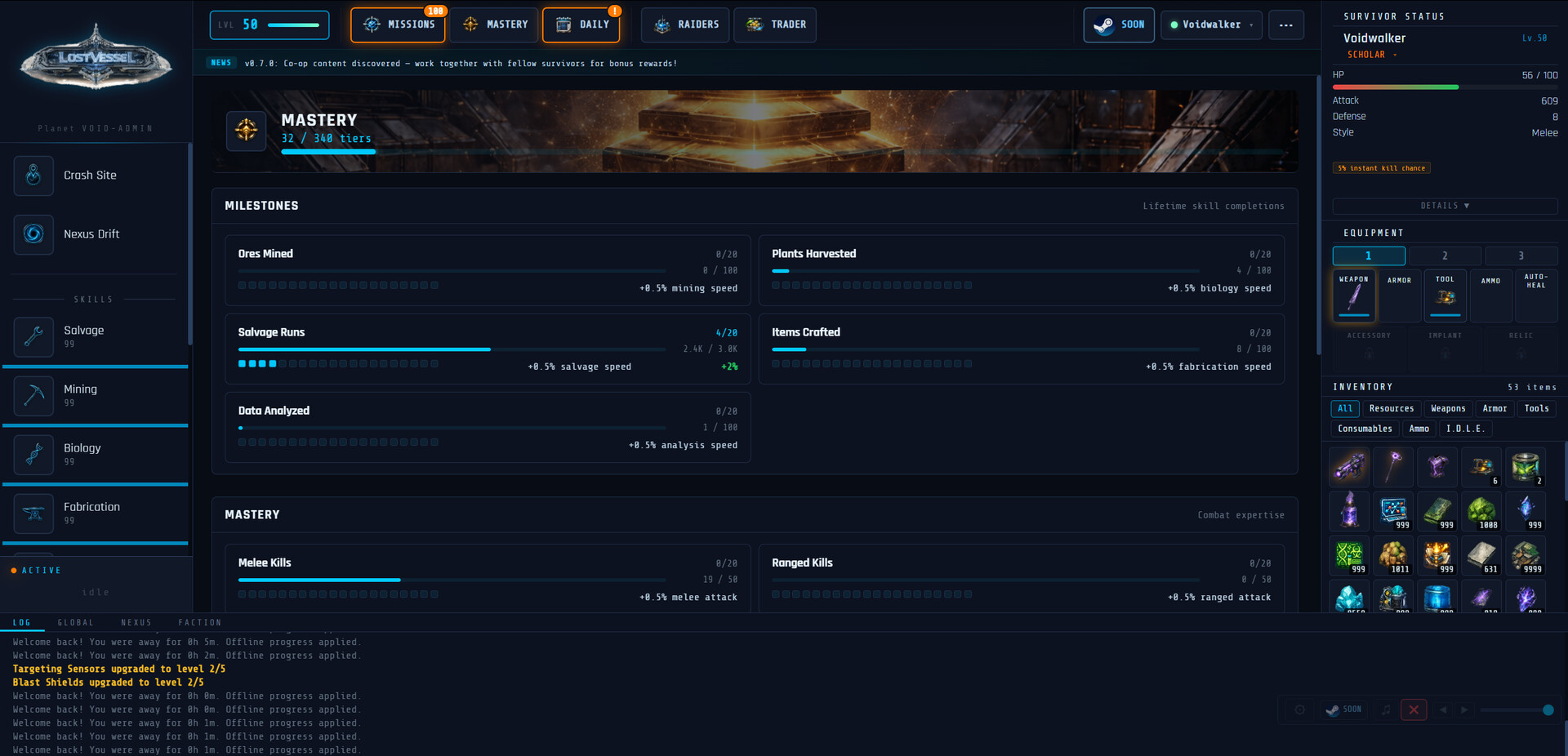Open the MISSIONS button

coord(398,24)
